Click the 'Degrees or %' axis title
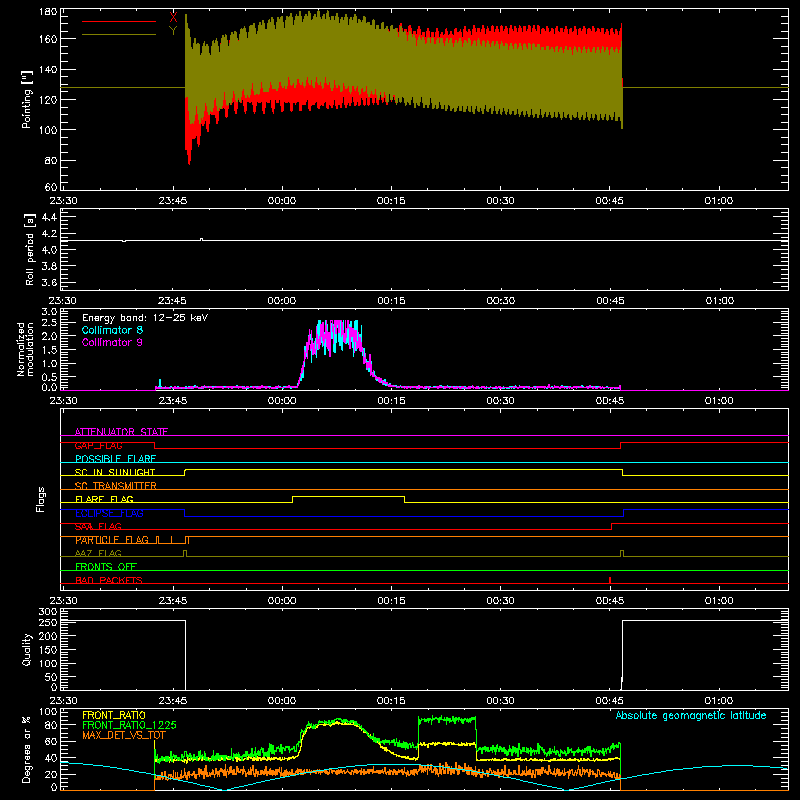 pos(26,750)
